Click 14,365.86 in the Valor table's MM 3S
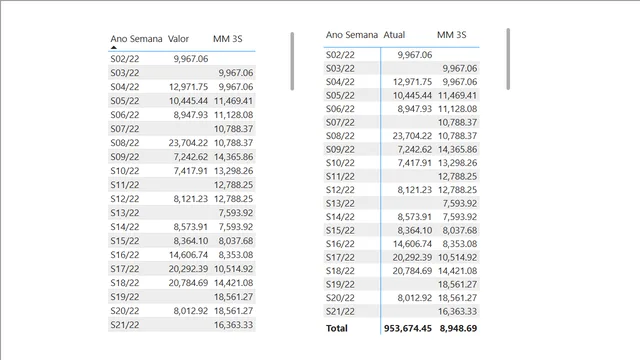The height and width of the screenshot is (360, 640). tap(233, 157)
